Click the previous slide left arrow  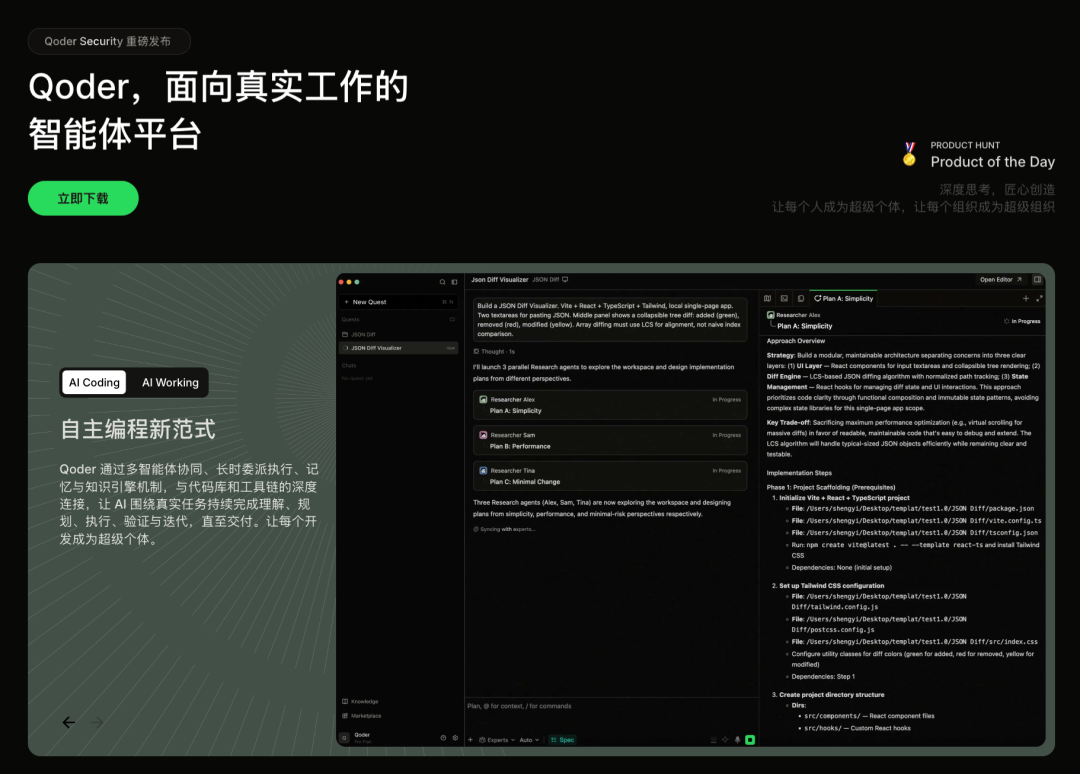(69, 722)
